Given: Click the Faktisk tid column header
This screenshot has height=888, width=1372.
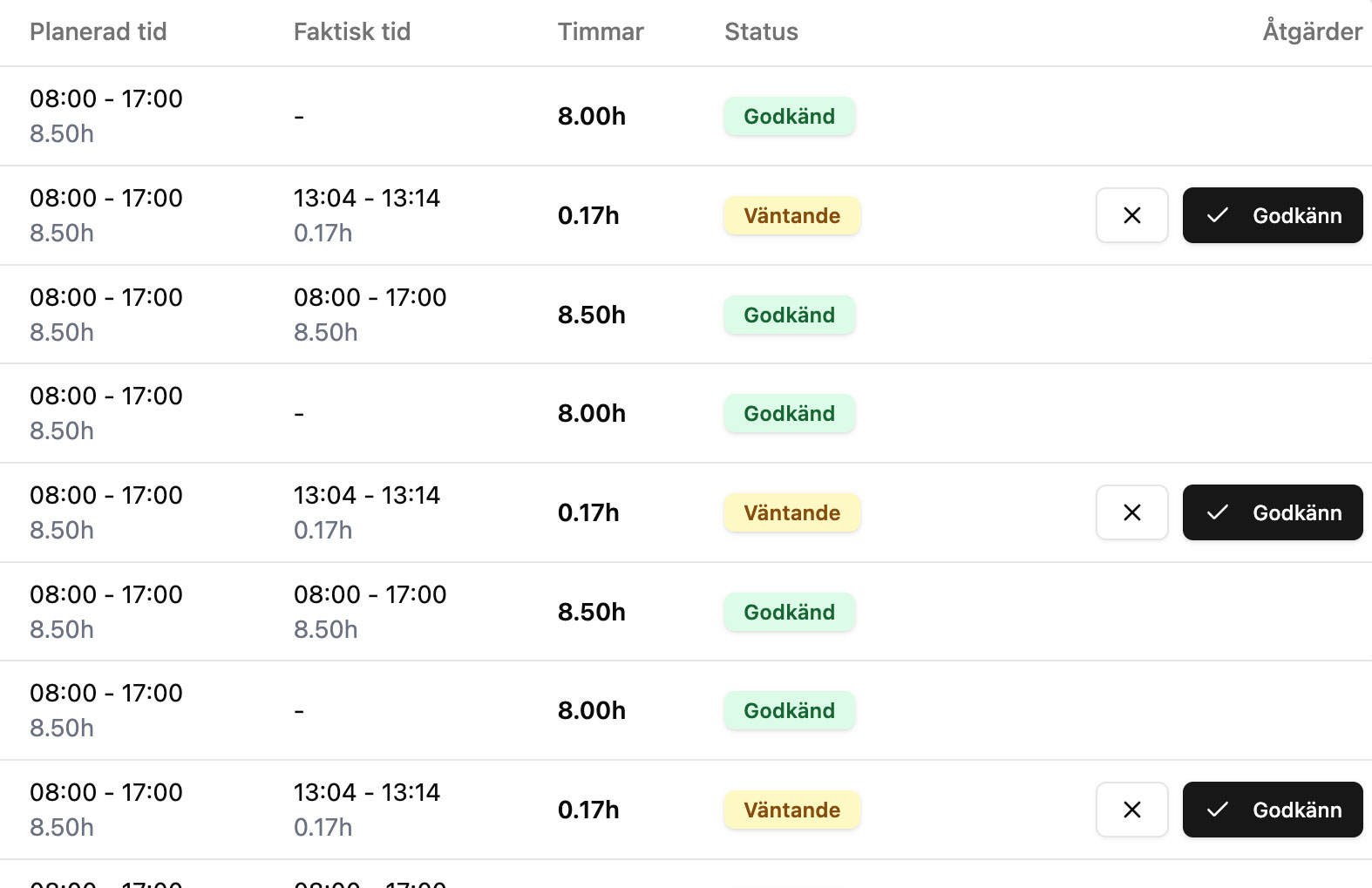Looking at the screenshot, I should point(352,32).
